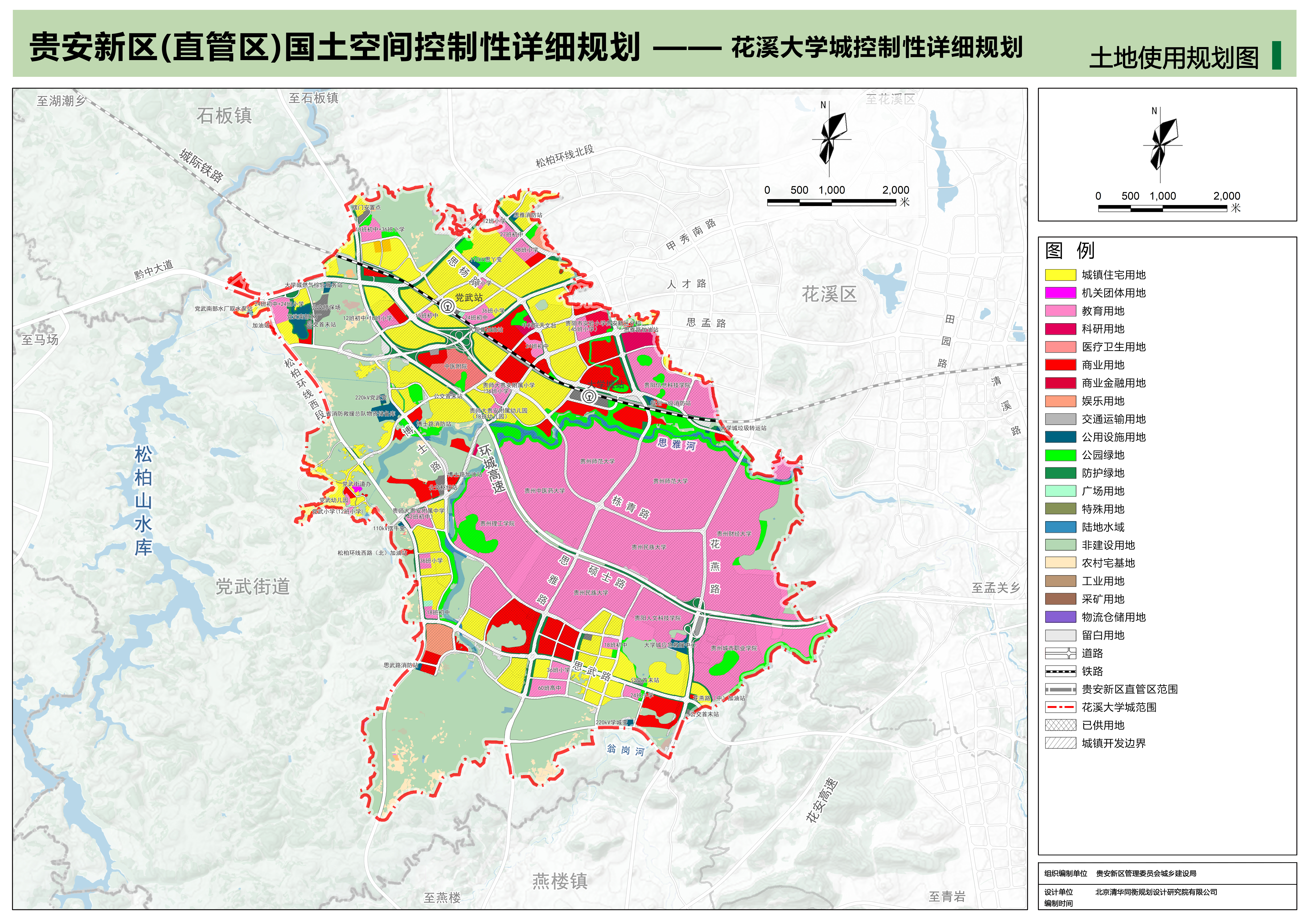The width and height of the screenshot is (1306, 924).
Task: Click the 贵安新区直管区范围 boundary symbol
Action: 1060,690
